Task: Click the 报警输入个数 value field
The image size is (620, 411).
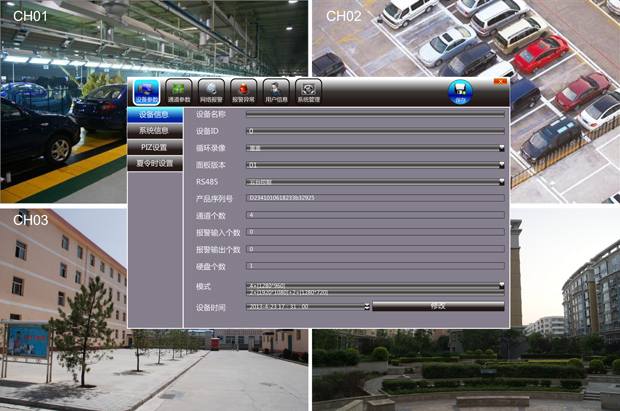Action: coord(375,232)
